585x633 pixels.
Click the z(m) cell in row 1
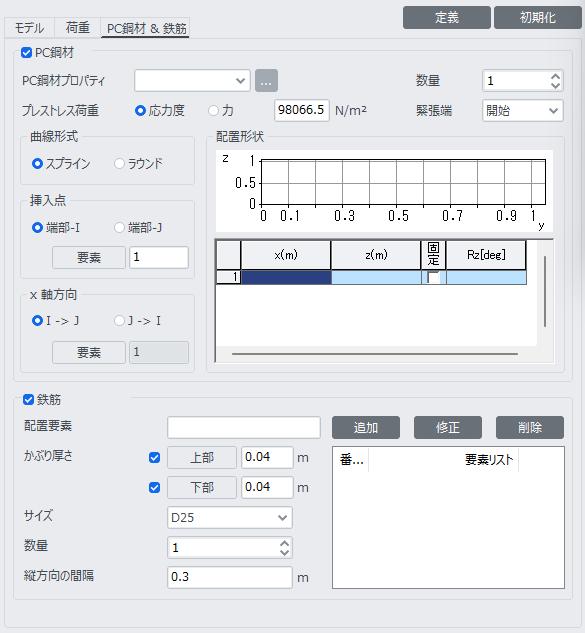click(x=376, y=277)
